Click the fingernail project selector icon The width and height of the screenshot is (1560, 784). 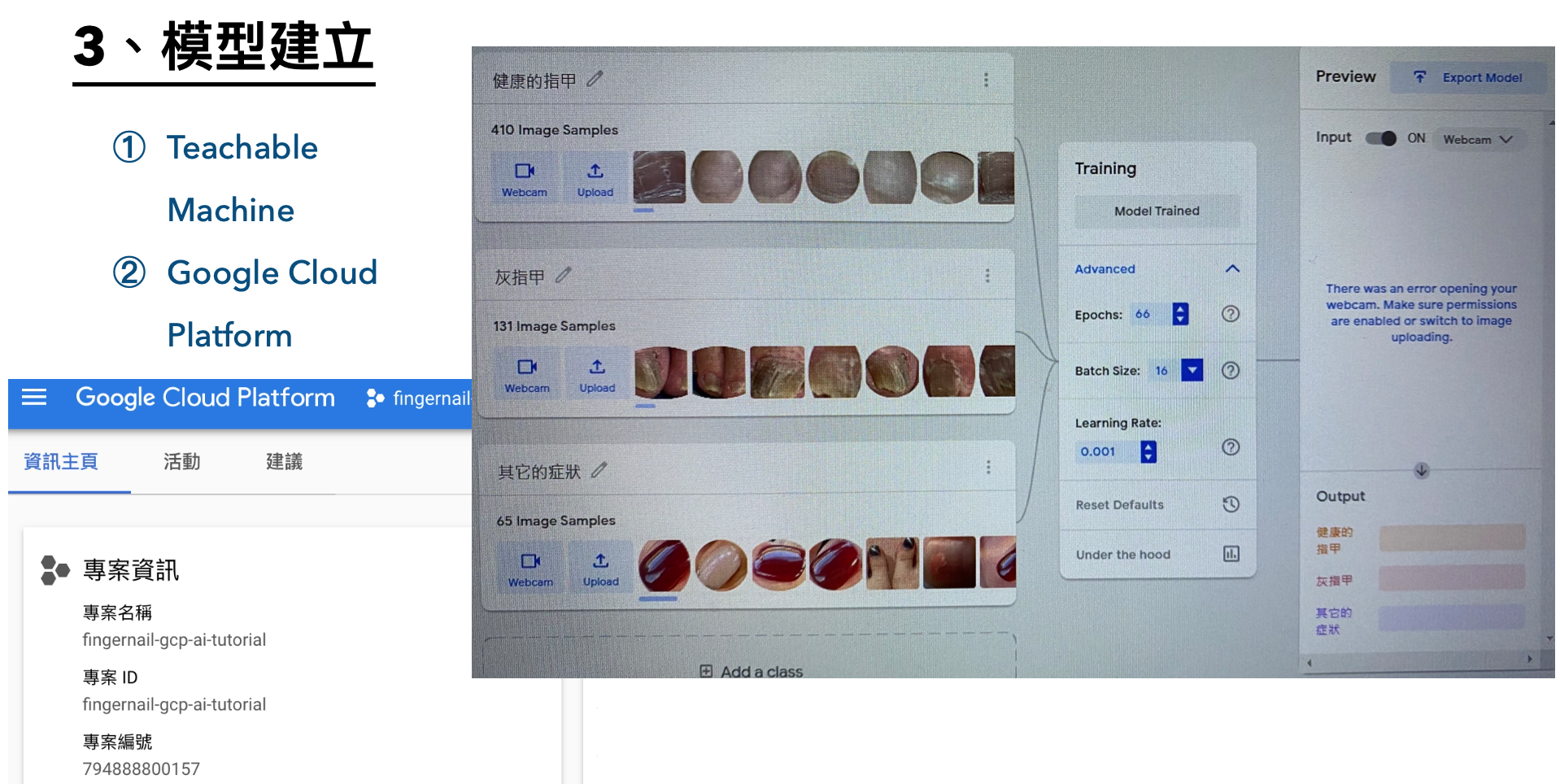(x=375, y=398)
